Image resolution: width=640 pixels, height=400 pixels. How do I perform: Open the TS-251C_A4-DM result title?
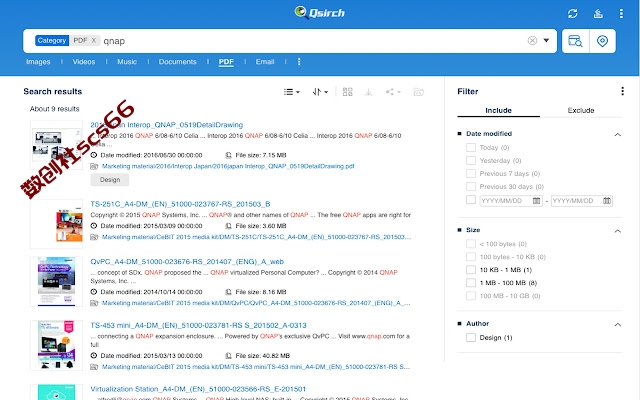180,204
